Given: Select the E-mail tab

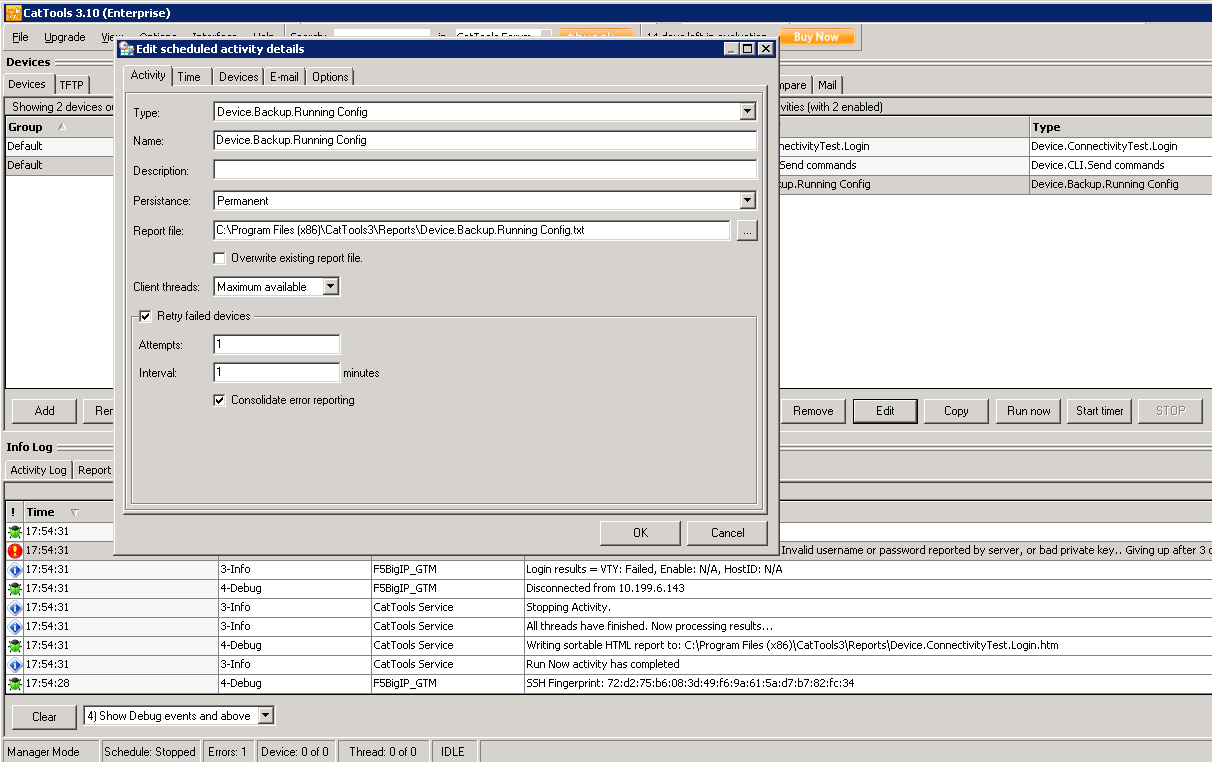Looking at the screenshot, I should pyautogui.click(x=284, y=77).
